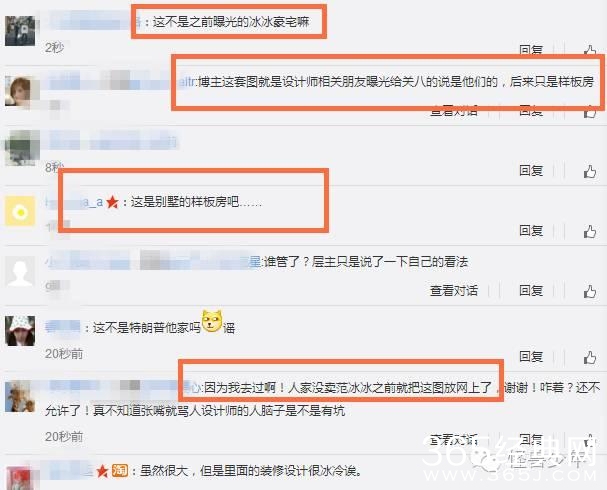
Task: Open the yellow flower avatar profile
Action: point(20,211)
